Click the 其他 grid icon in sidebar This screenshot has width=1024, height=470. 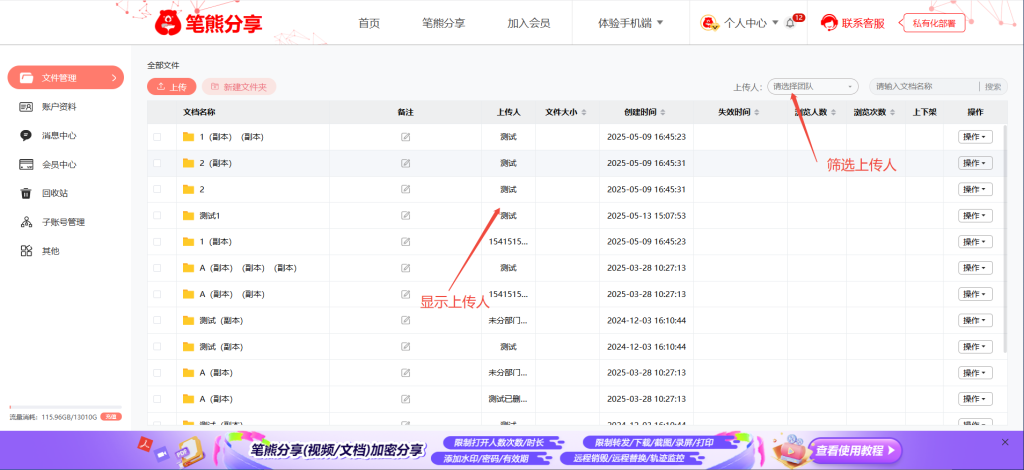(26, 251)
